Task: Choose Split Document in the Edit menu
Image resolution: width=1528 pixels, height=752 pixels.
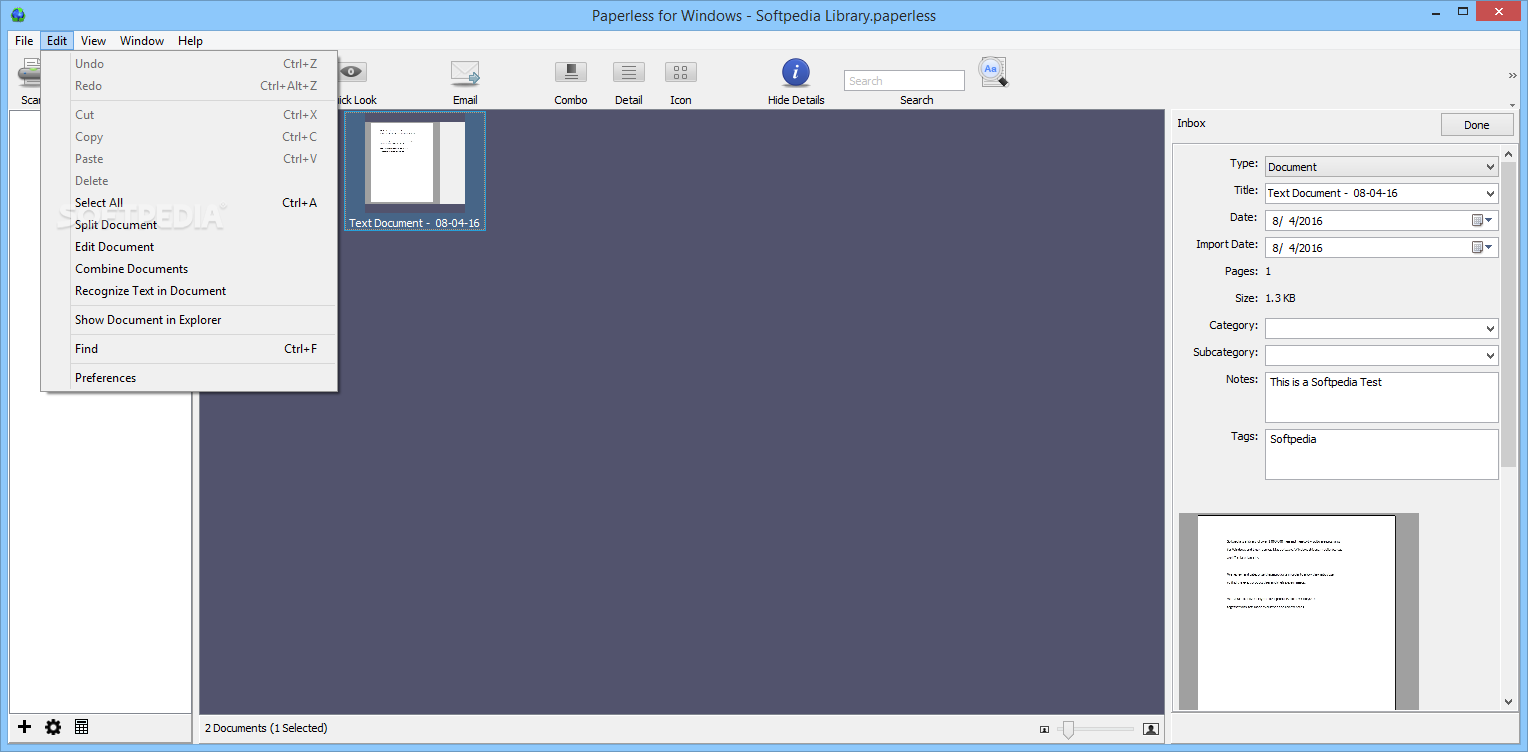Action: 189,225
